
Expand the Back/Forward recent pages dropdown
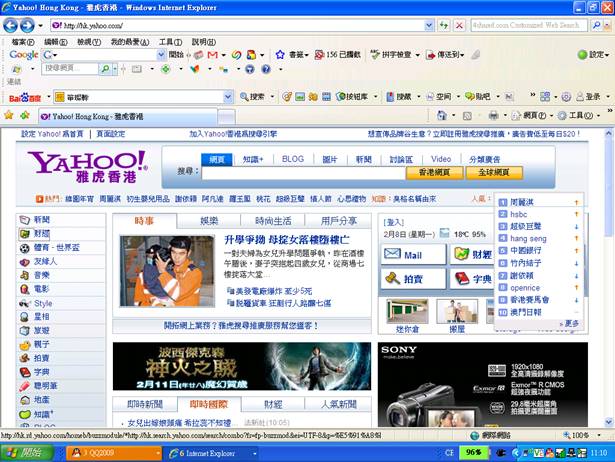pos(40,26)
